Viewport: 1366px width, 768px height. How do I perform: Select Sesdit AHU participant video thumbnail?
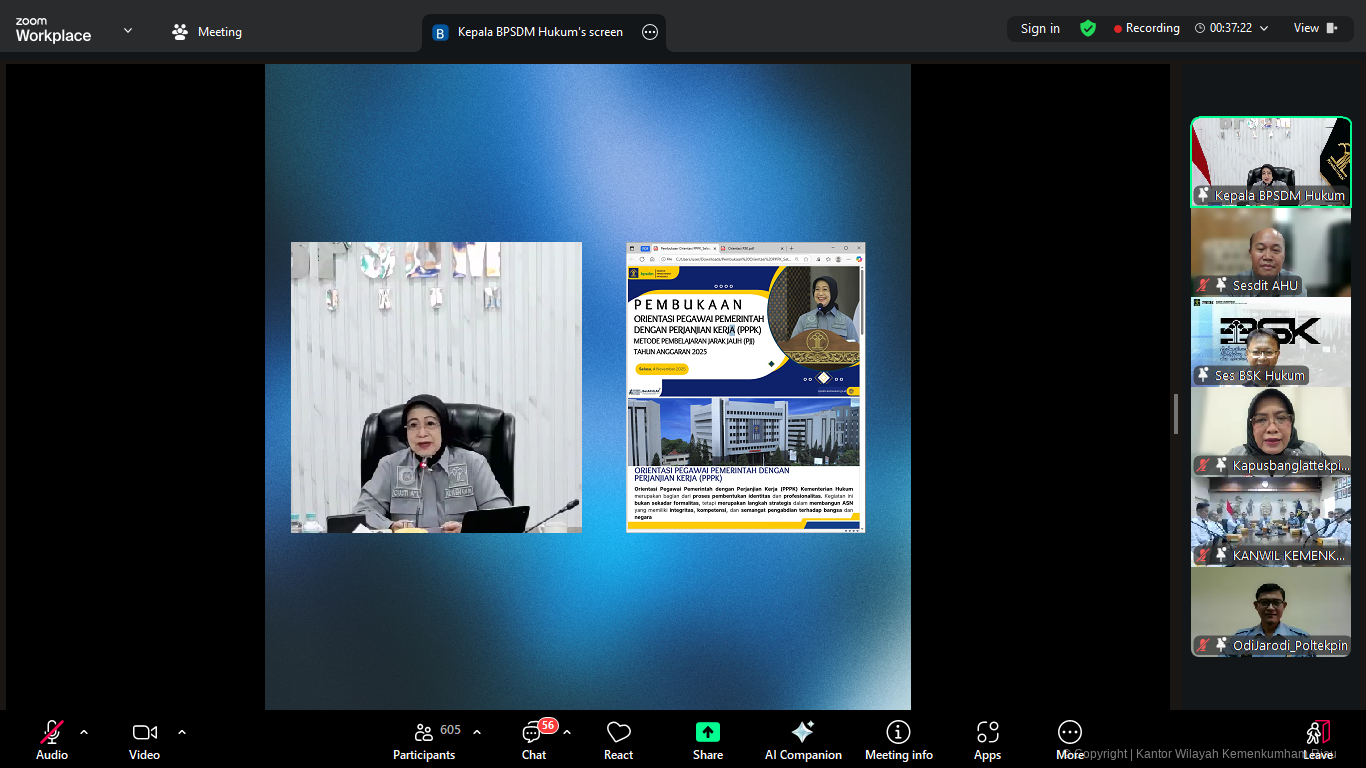point(1270,252)
